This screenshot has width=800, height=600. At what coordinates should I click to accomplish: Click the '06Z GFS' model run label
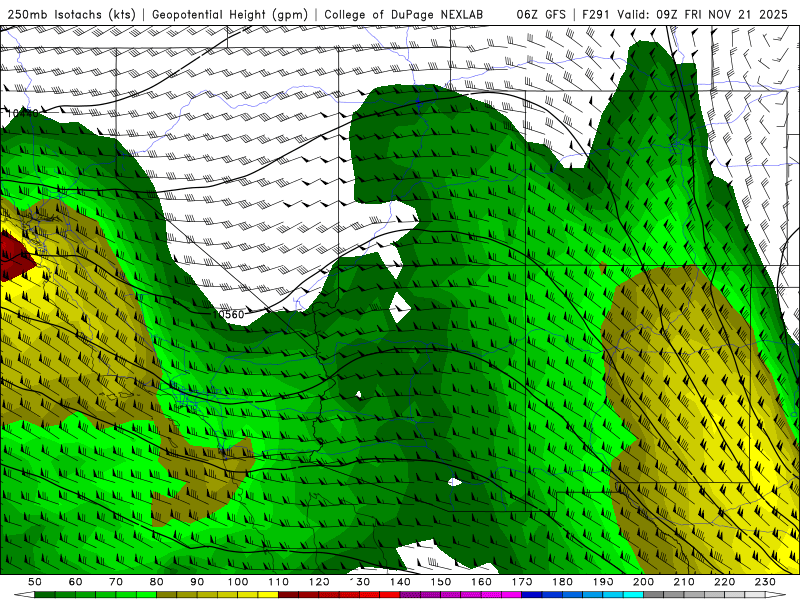(541, 15)
